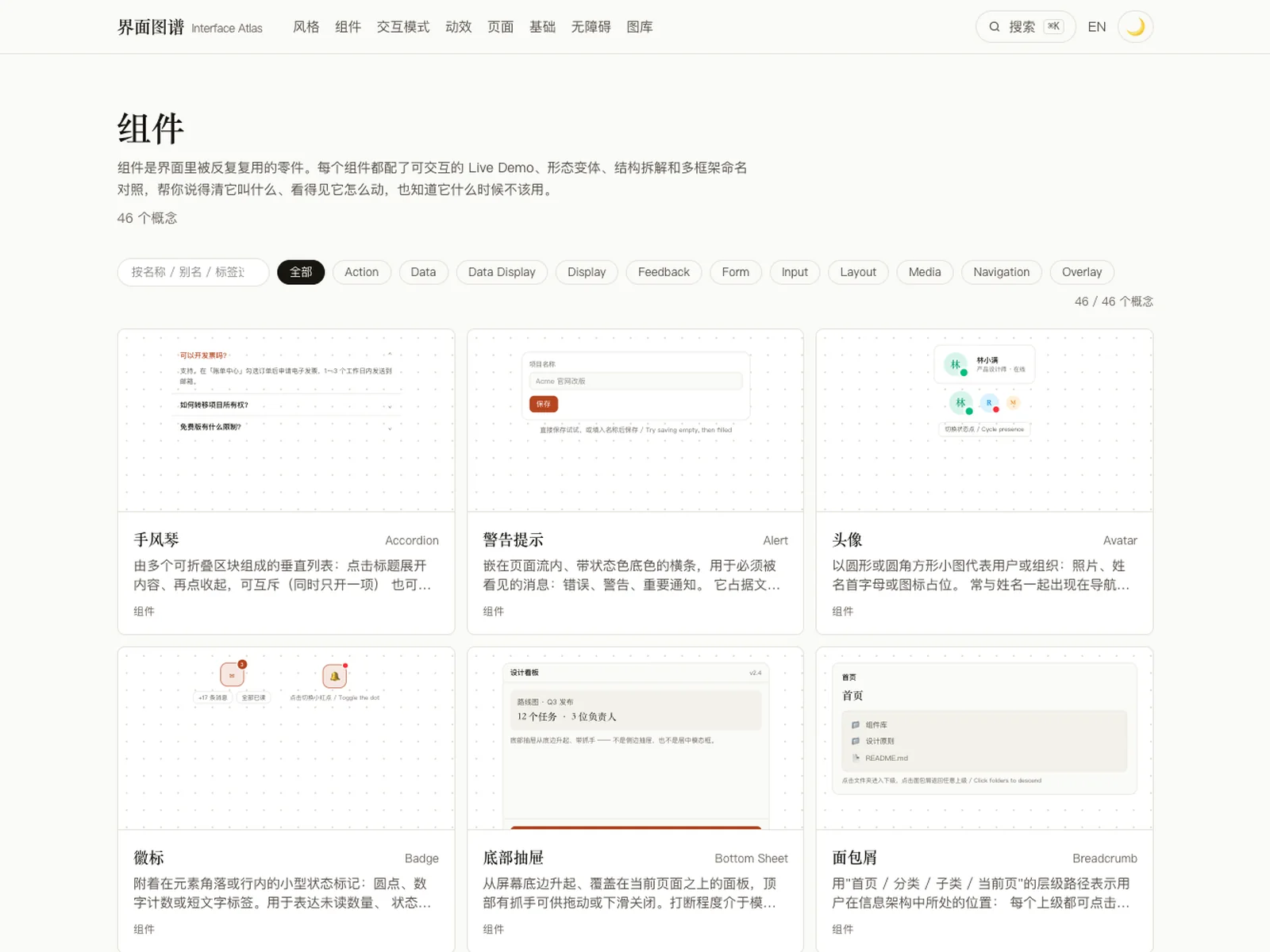Filter by Data Display category
This screenshot has height=952, width=1270.
pos(502,272)
